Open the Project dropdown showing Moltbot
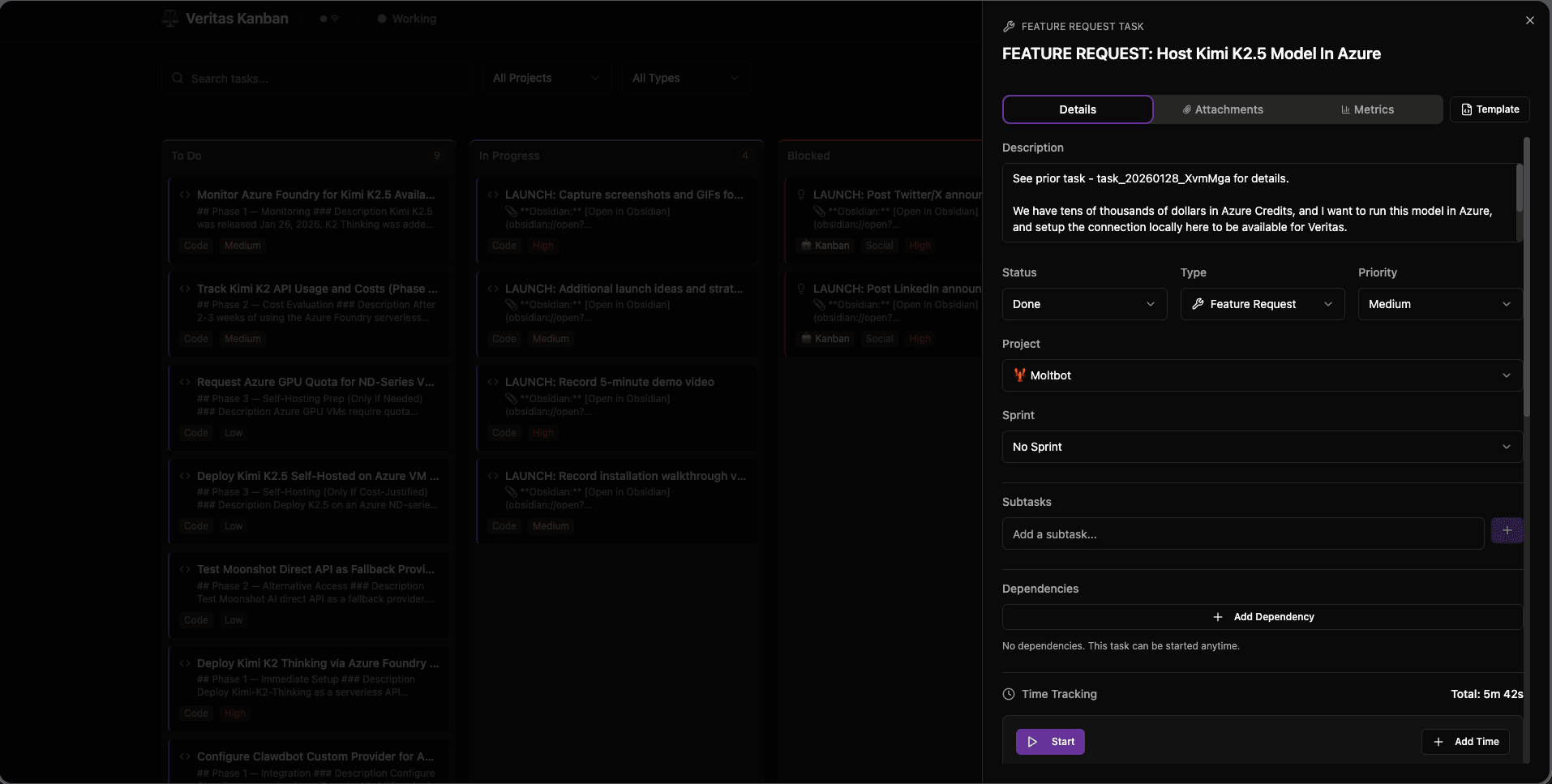The image size is (1552, 784). coord(1262,375)
